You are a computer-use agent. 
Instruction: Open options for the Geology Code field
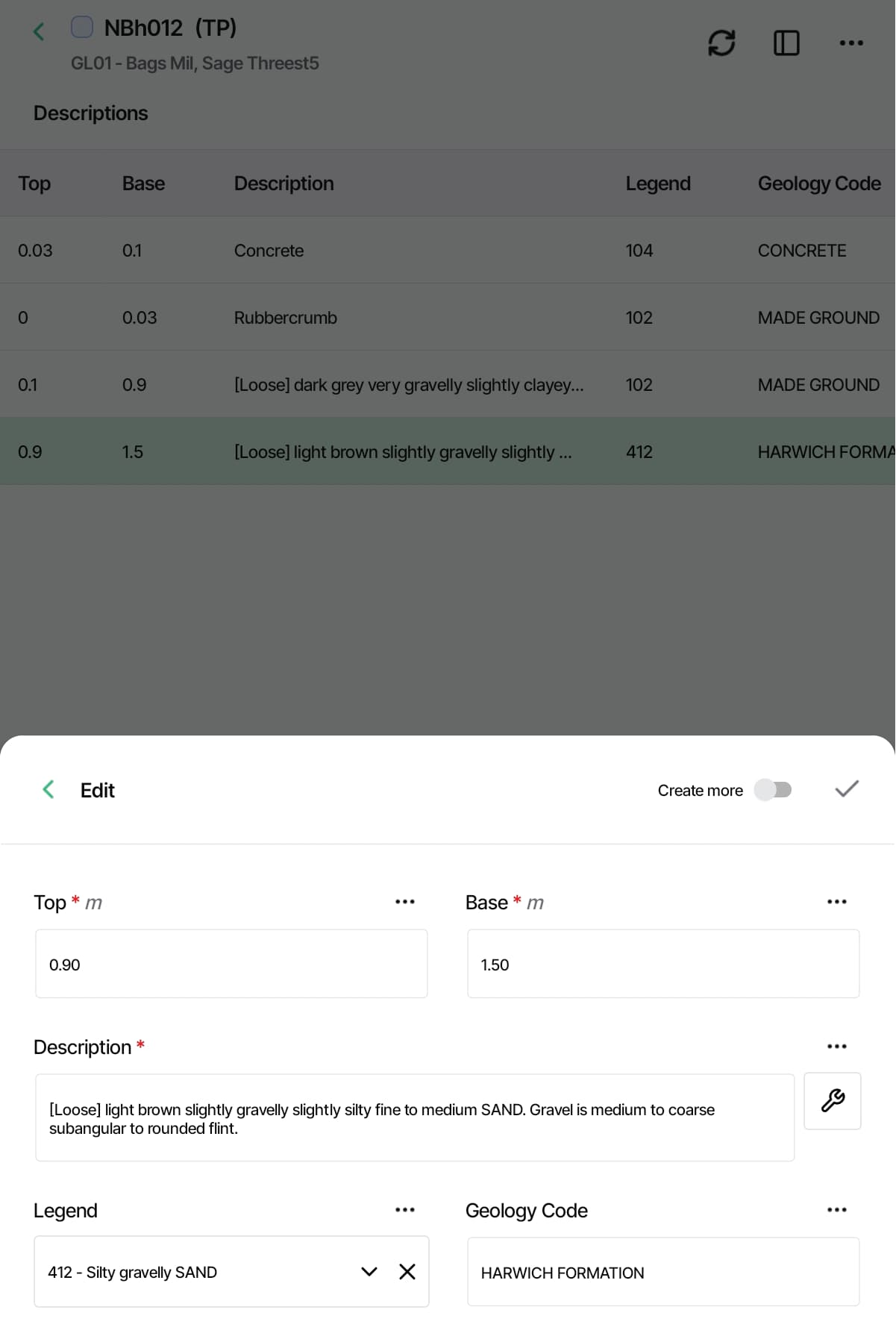pos(837,1209)
